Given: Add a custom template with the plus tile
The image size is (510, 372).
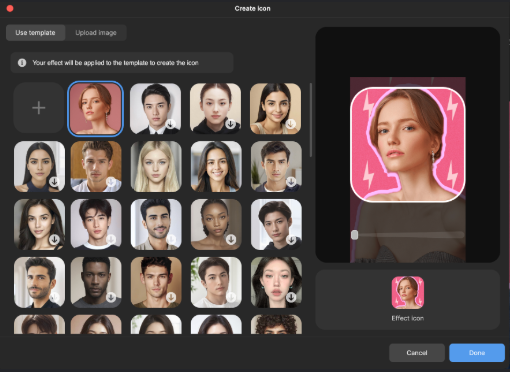Looking at the screenshot, I should pyautogui.click(x=39, y=108).
